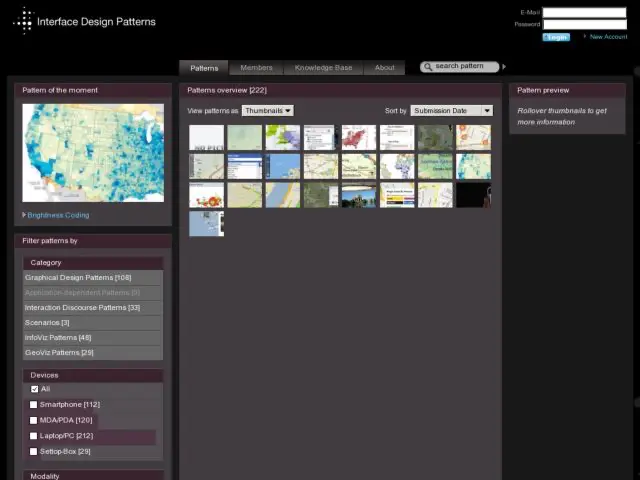This screenshot has height=480, width=640.
Task: Open the red-orange bubble cluster thumbnail
Action: click(x=207, y=195)
